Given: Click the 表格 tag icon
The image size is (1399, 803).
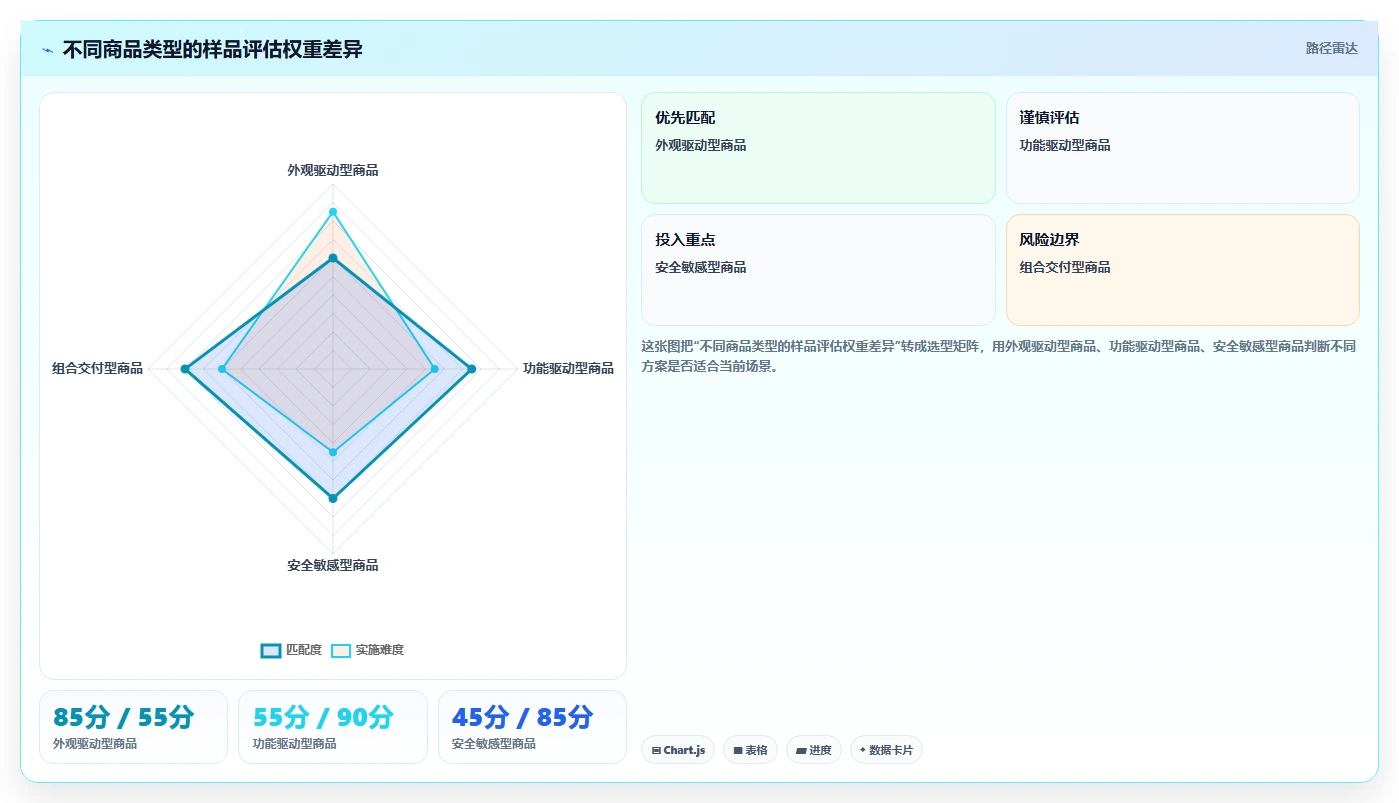Looking at the screenshot, I should tap(738, 750).
